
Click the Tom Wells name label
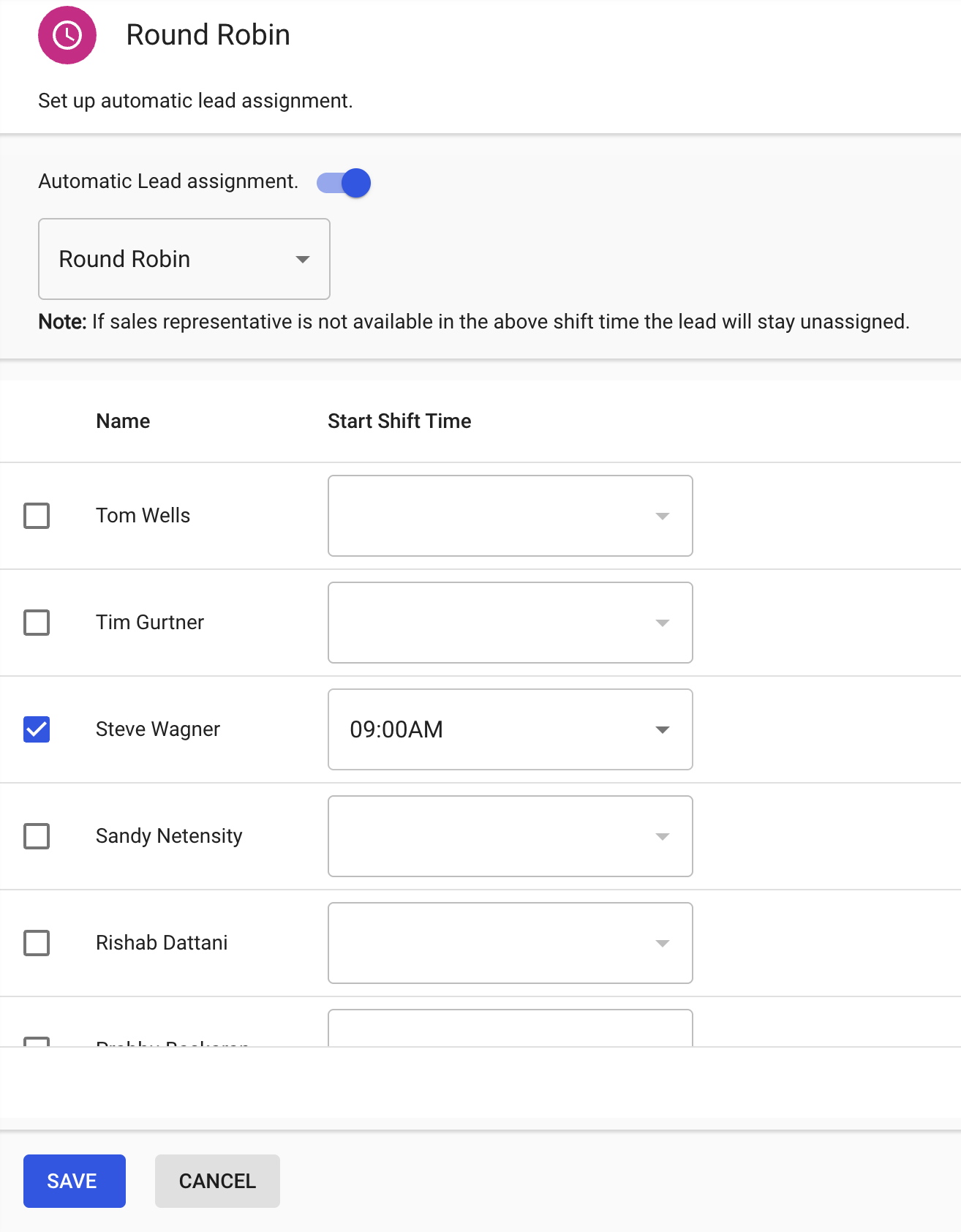pos(143,516)
